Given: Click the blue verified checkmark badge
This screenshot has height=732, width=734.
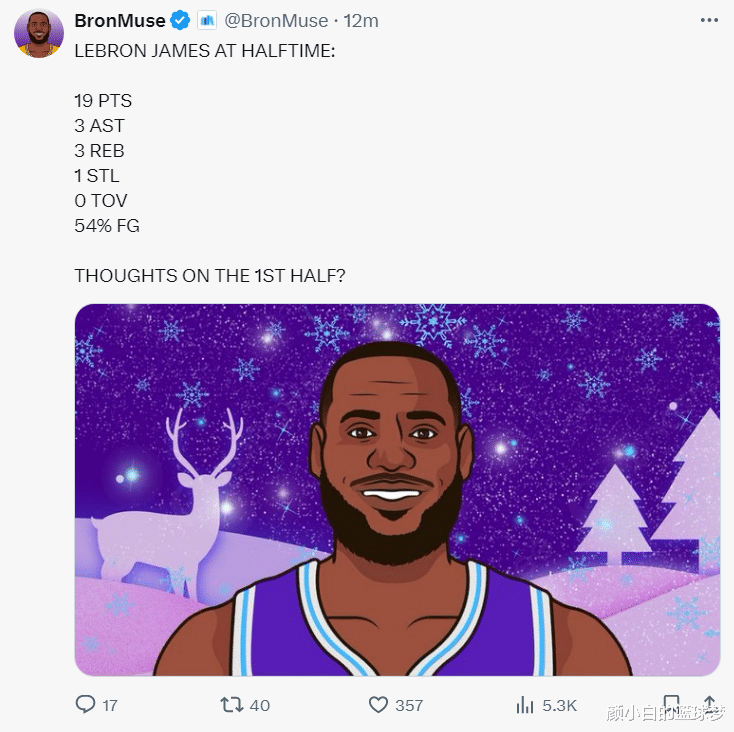Looking at the screenshot, I should pyautogui.click(x=180, y=21).
